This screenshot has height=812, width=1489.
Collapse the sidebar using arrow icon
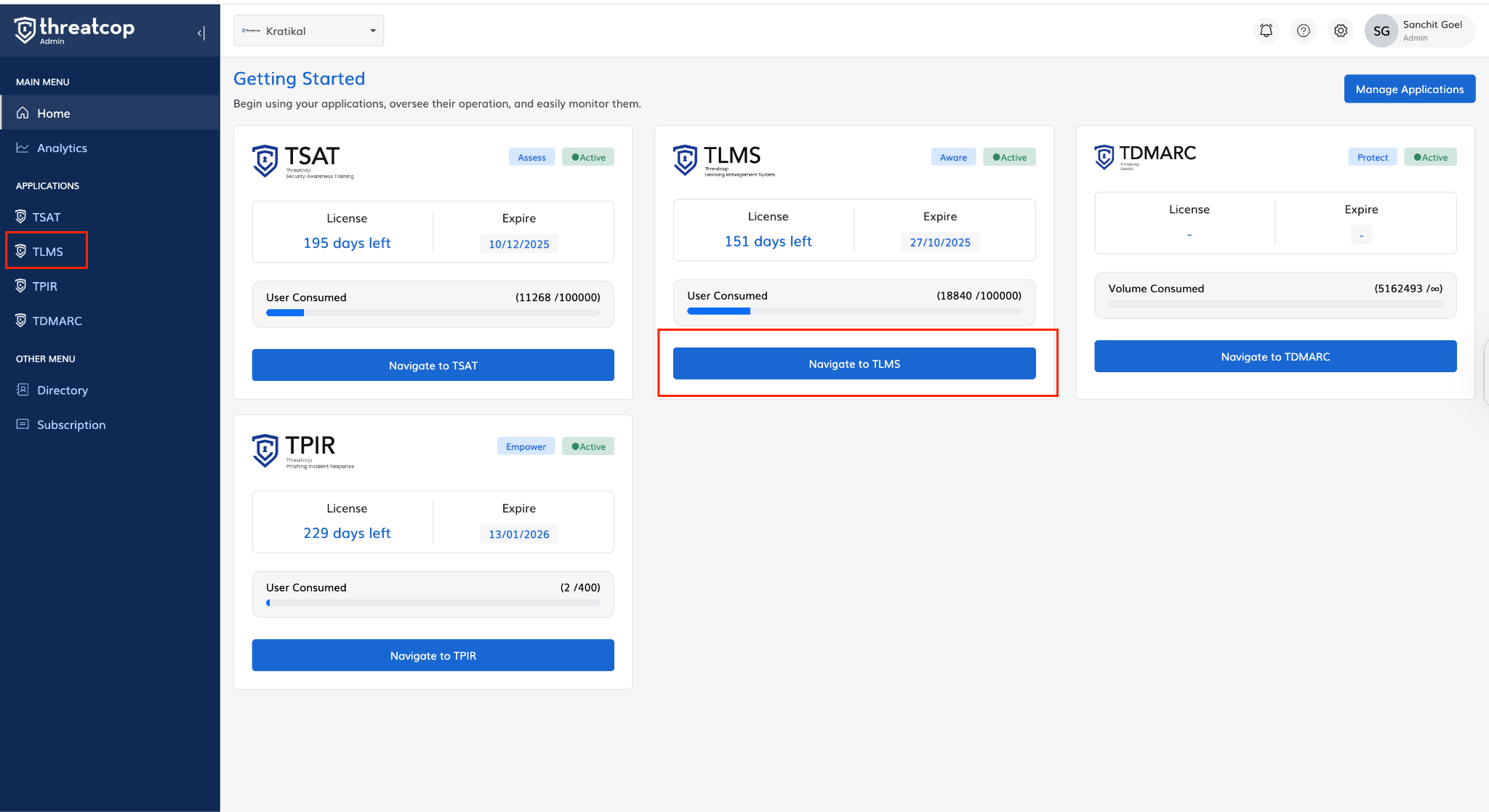[201, 33]
